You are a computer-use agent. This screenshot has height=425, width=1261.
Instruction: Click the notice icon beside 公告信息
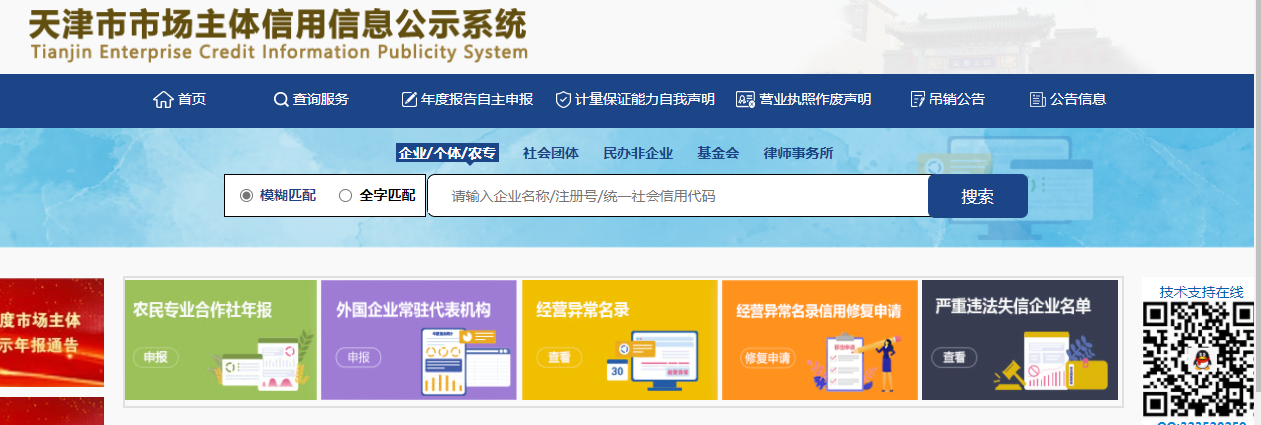click(1037, 99)
